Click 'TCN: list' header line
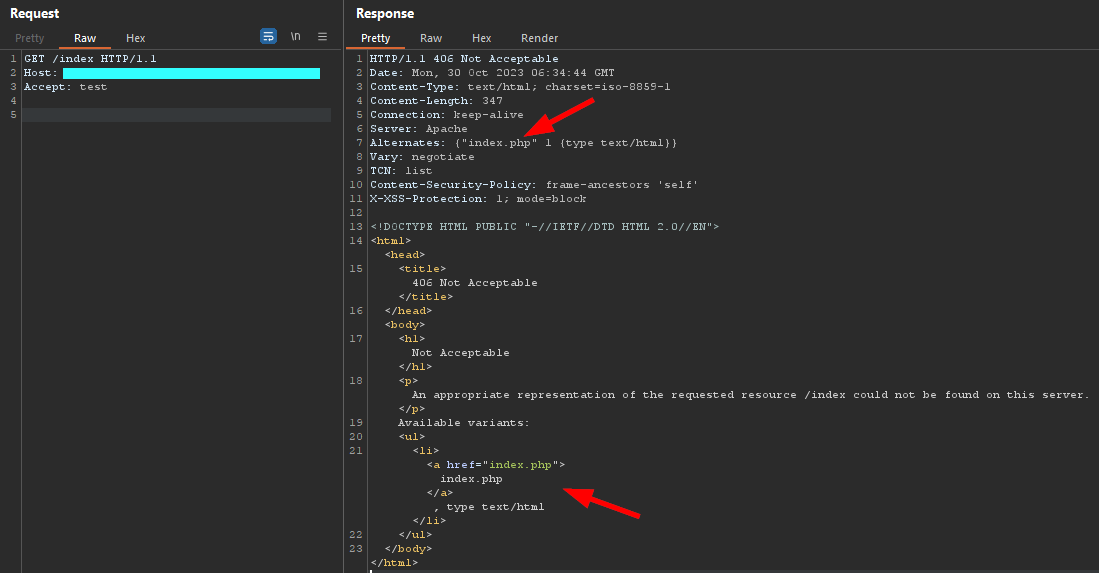The height and width of the screenshot is (573, 1099). (x=401, y=171)
